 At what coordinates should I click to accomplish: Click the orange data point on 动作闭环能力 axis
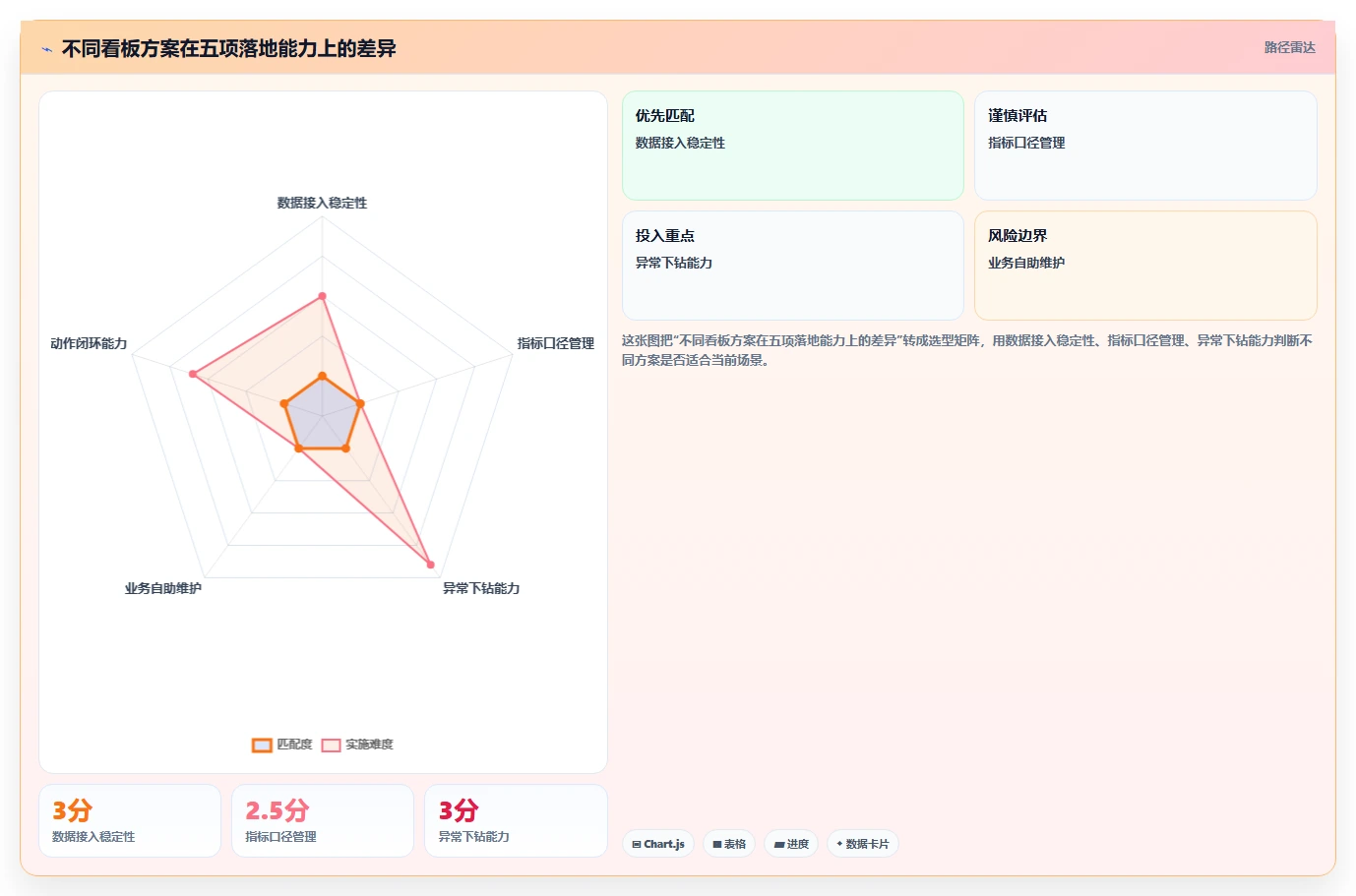283,403
